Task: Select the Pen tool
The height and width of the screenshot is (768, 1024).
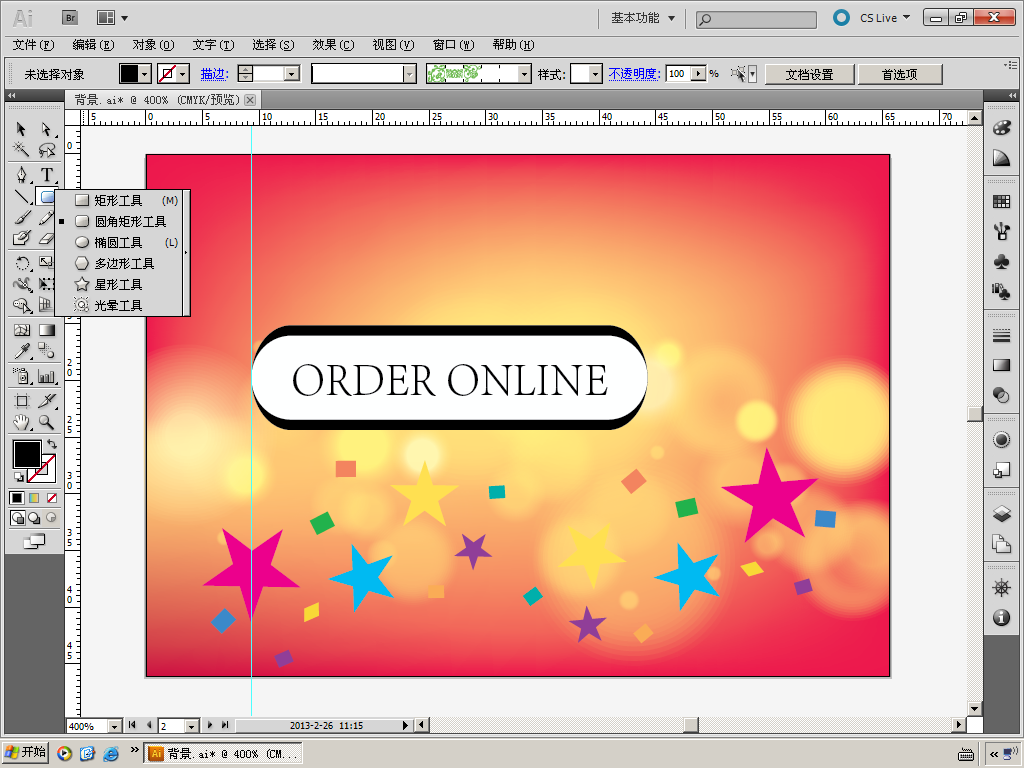Action: pos(21,174)
